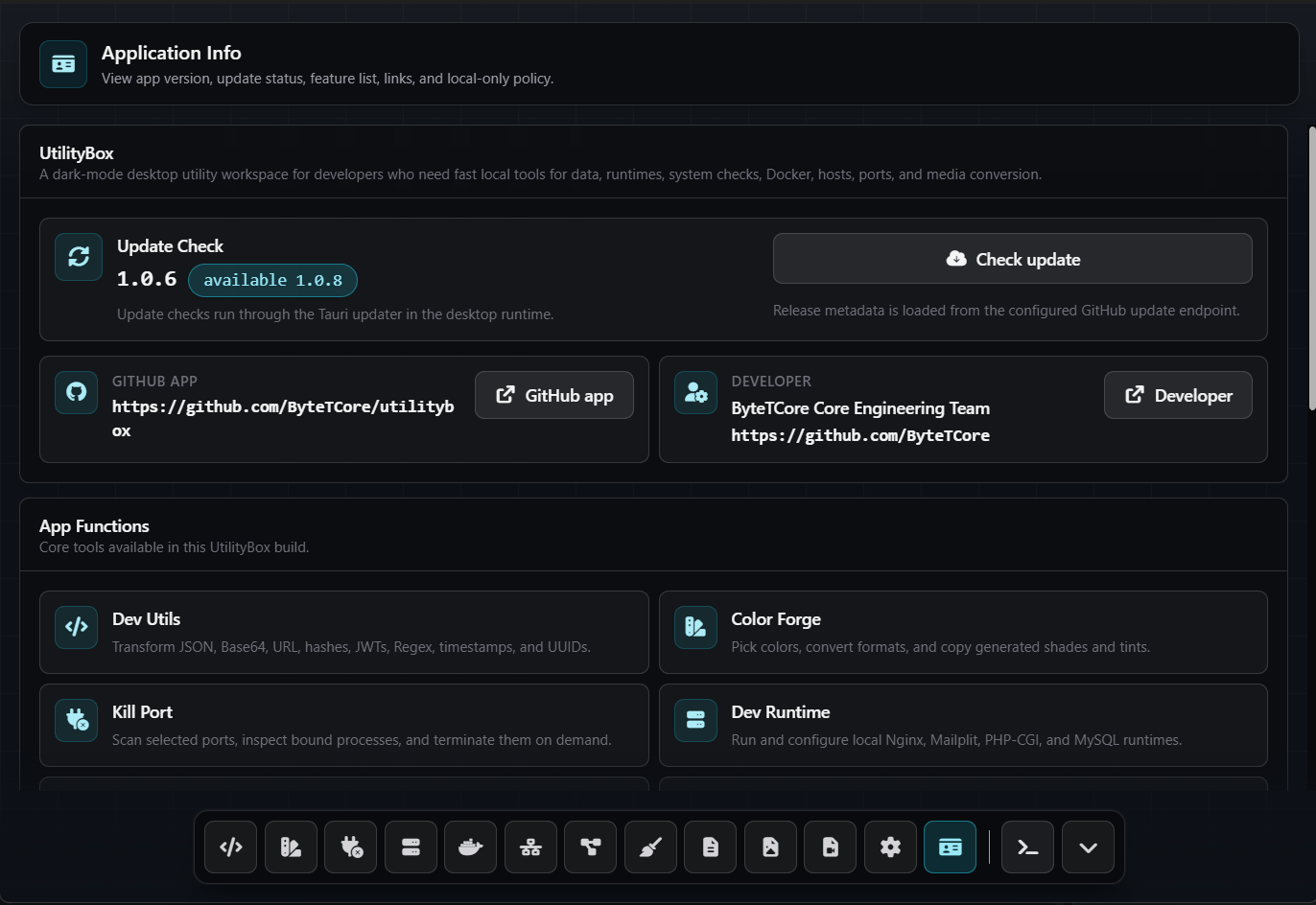The width and height of the screenshot is (1316, 905).
Task: Click the Color Forge card palette icon
Action: (x=695, y=627)
